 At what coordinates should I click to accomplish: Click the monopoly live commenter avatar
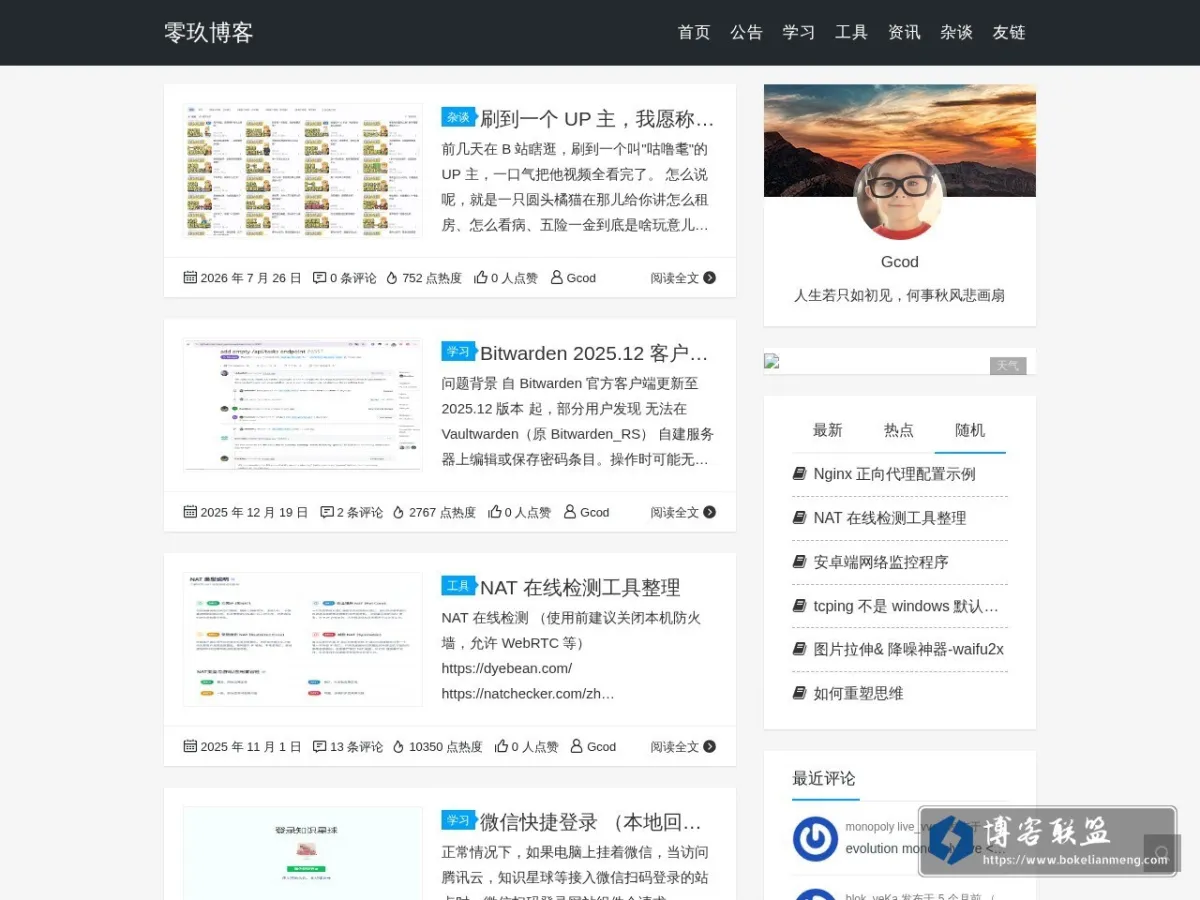(815, 839)
